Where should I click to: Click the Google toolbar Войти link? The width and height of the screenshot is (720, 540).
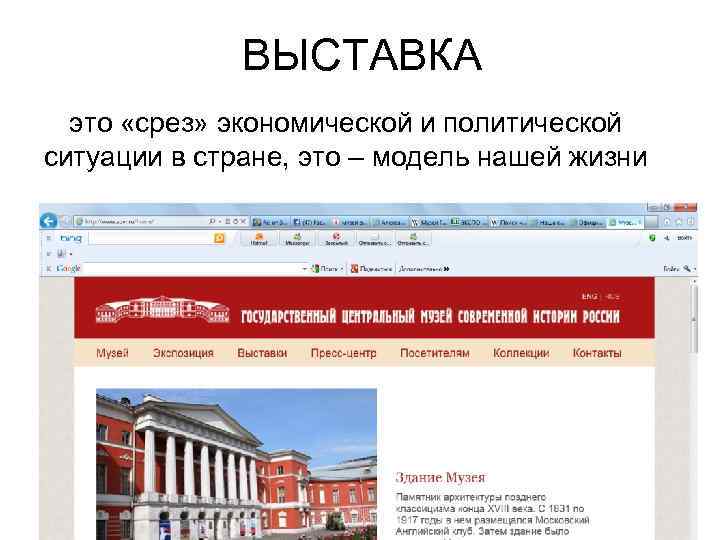[671, 269]
